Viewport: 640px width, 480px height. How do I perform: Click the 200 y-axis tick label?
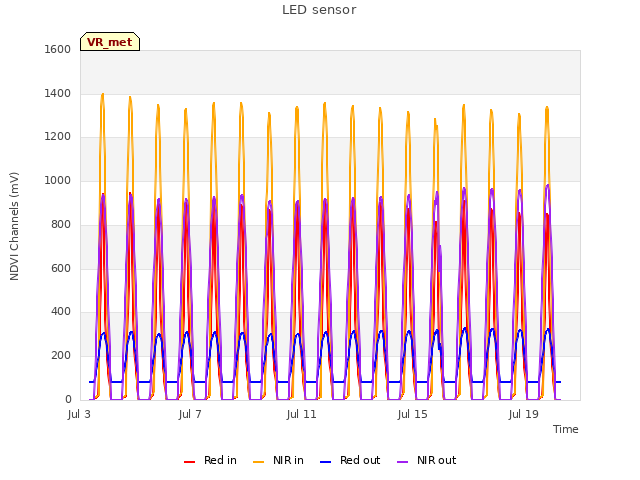61,356
